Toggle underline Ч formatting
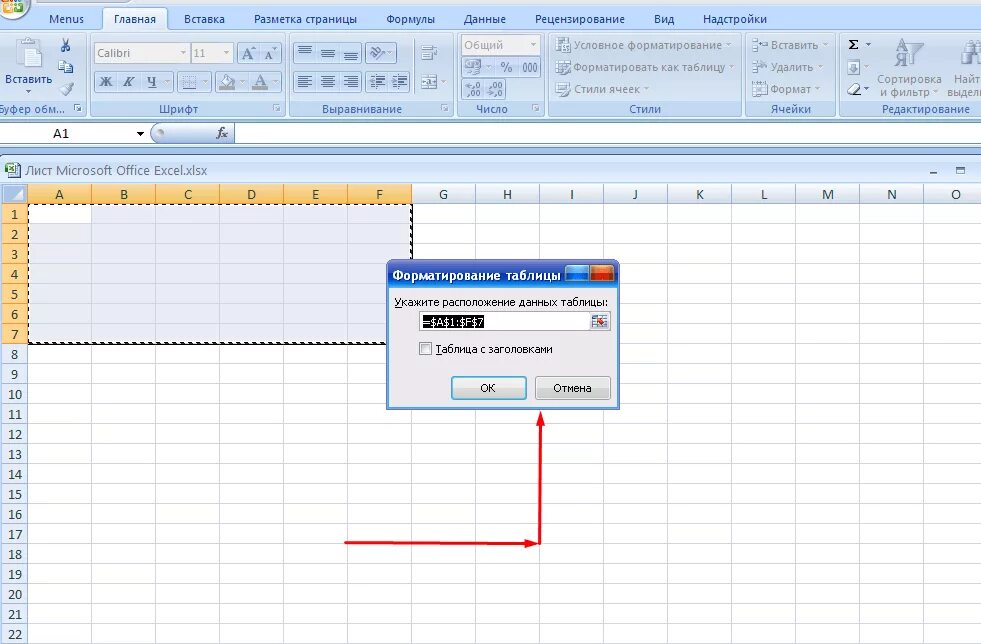Image resolution: width=981 pixels, height=644 pixels. click(x=151, y=81)
